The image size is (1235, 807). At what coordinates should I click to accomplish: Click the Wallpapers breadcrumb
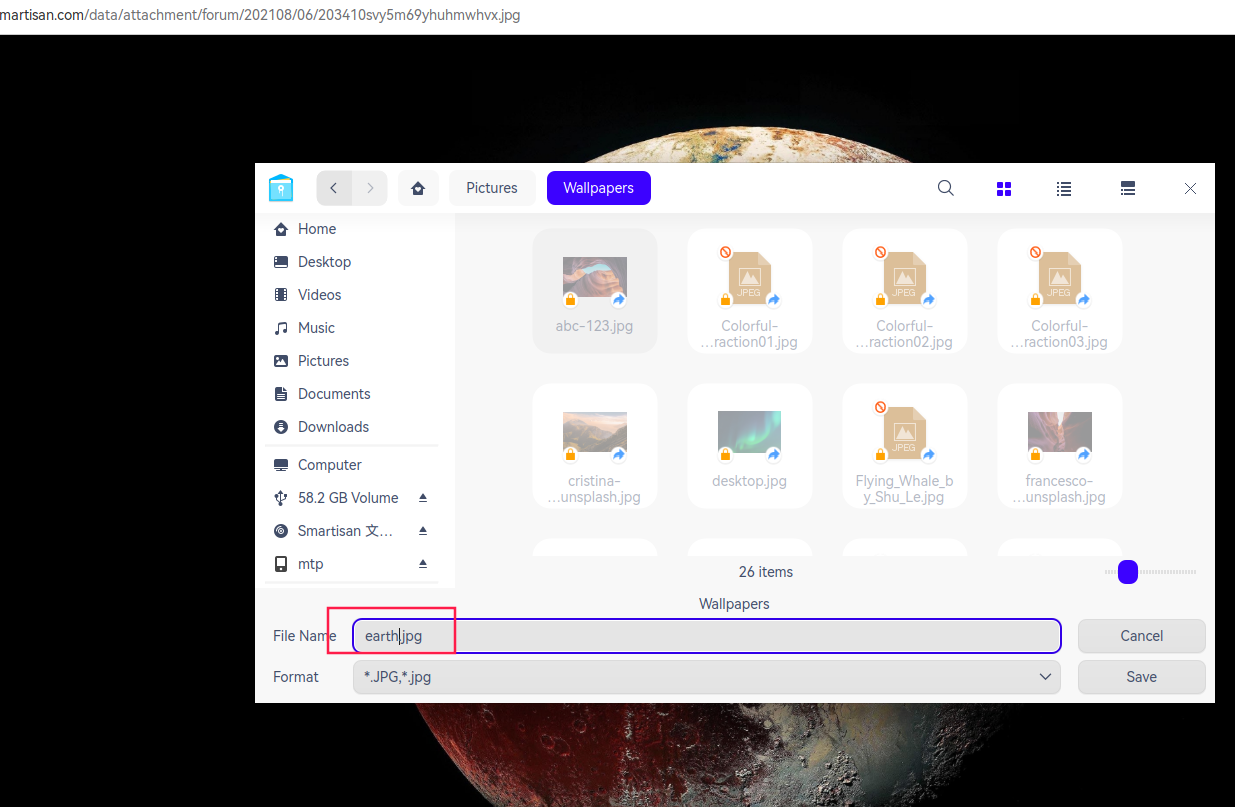point(599,188)
